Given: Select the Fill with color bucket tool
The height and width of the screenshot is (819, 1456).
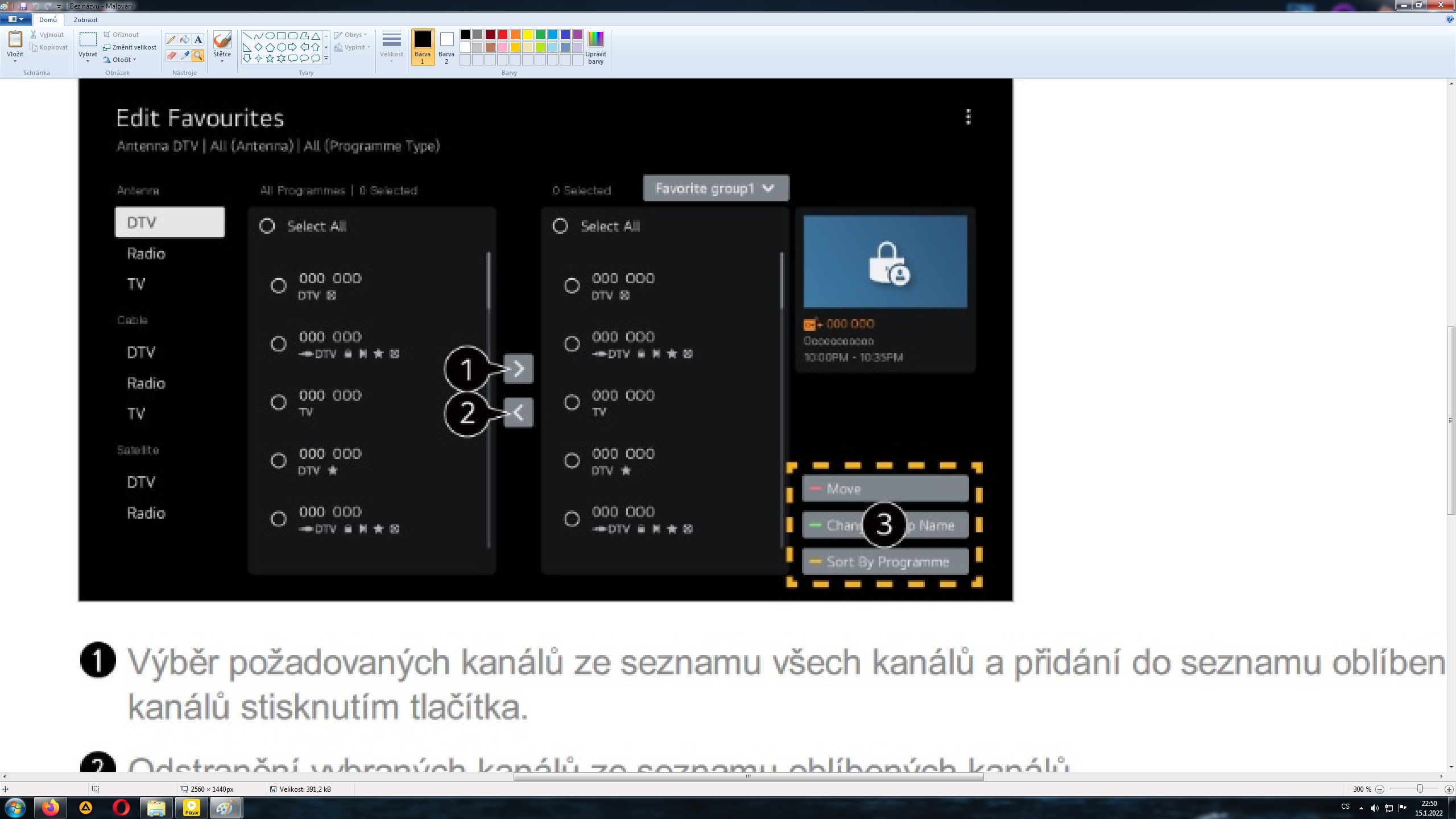Looking at the screenshot, I should point(184,39).
